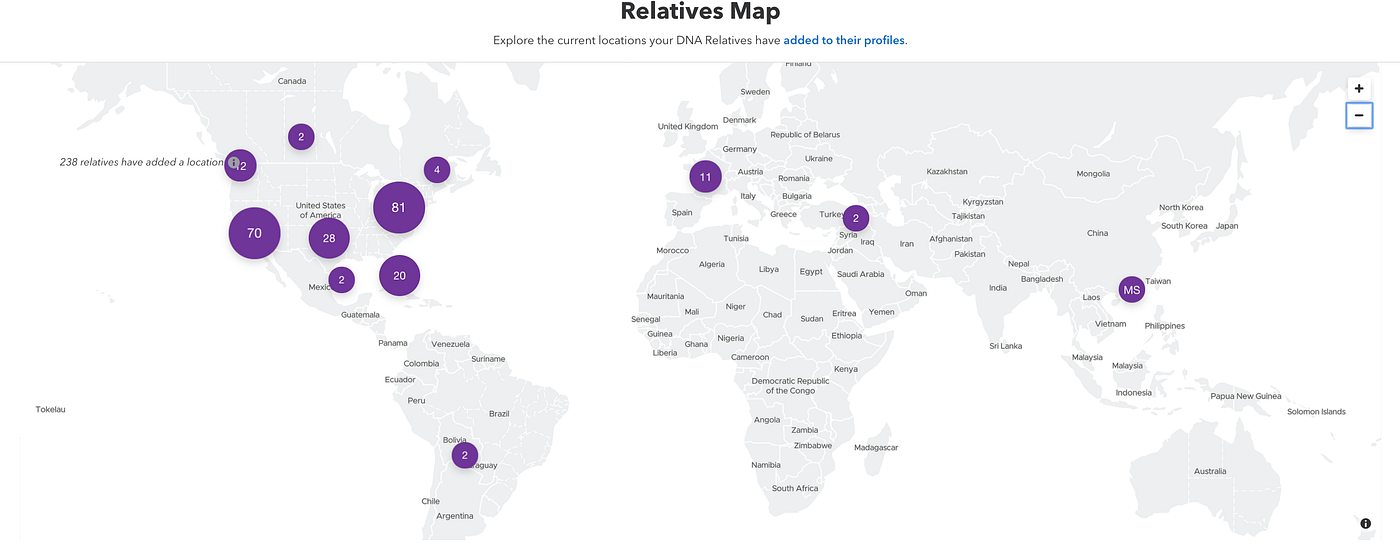This screenshot has height=553, width=1400.
Task: Open the 11 relatives cluster in Europe
Action: click(705, 177)
